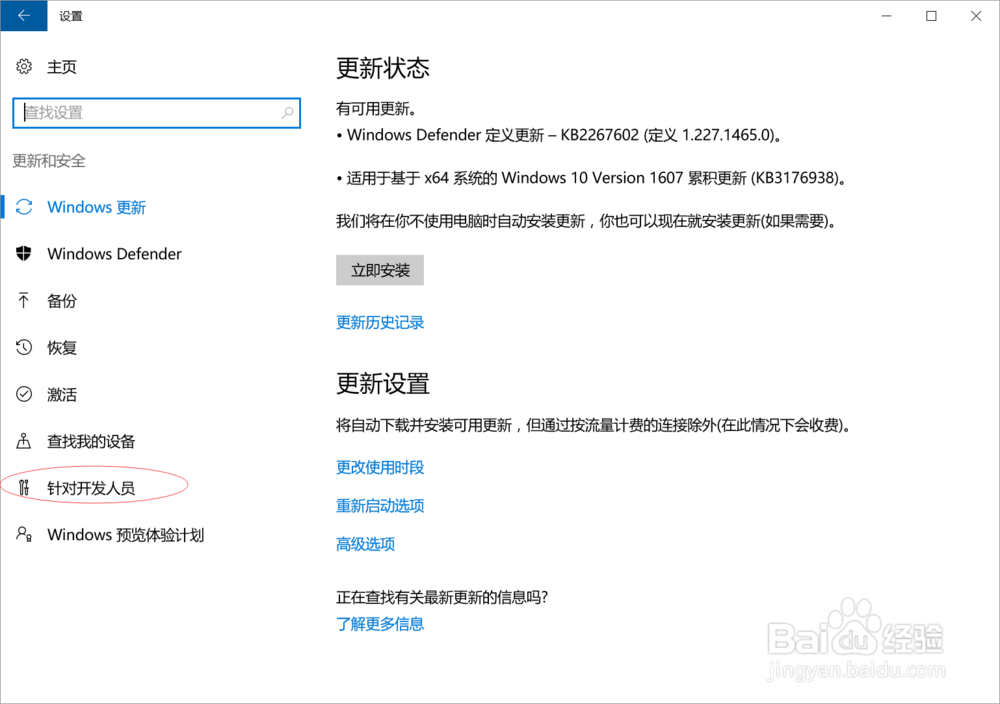The height and width of the screenshot is (704, 1000).
Task: Go to the 备份 section
Action: pyautogui.click(x=62, y=301)
